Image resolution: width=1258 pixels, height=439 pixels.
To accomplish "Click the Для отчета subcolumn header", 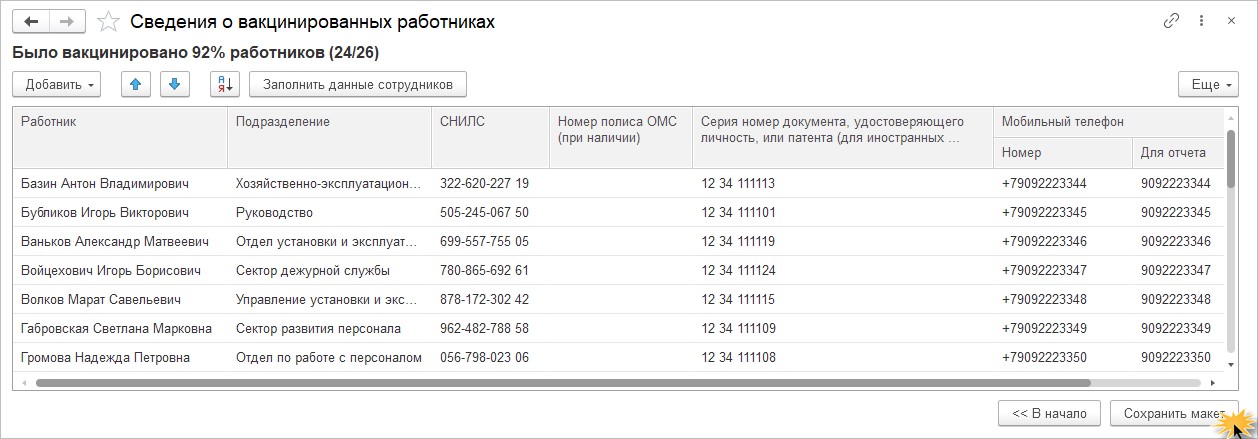I will pyautogui.click(x=1179, y=153).
